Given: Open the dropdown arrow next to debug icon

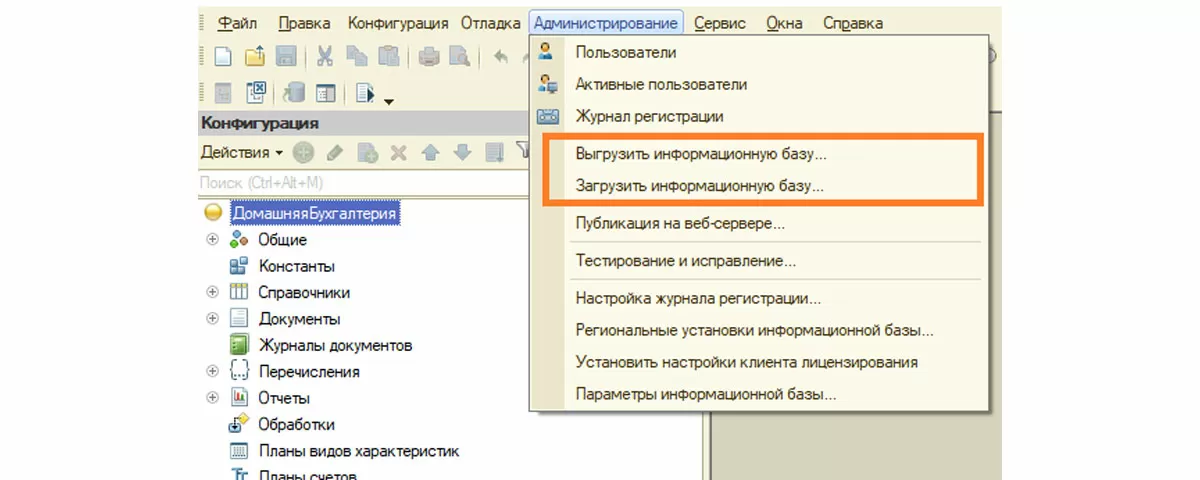Looking at the screenshot, I should coord(388,100).
